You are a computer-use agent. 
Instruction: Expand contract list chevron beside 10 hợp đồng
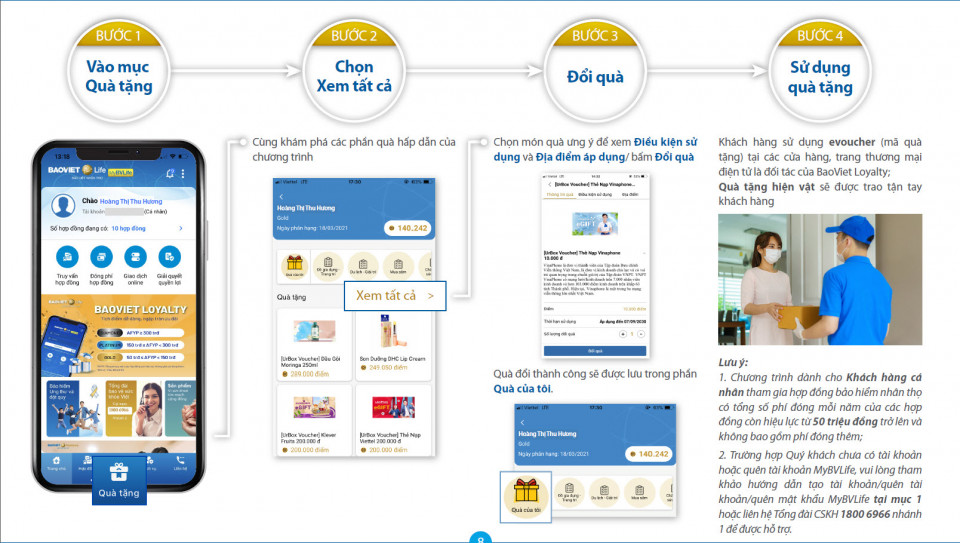point(181,228)
